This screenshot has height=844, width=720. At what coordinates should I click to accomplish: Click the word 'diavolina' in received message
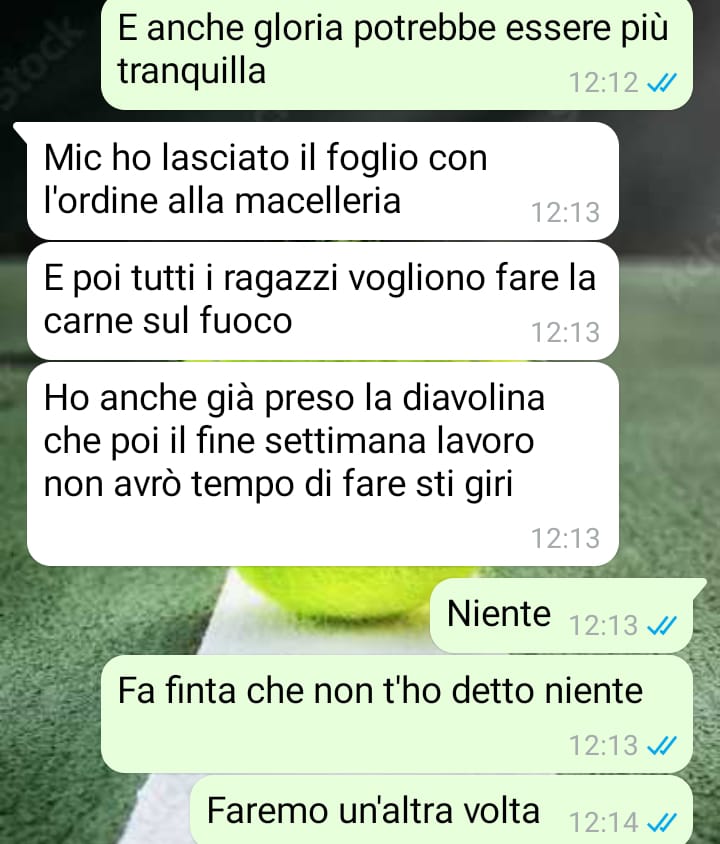474,397
